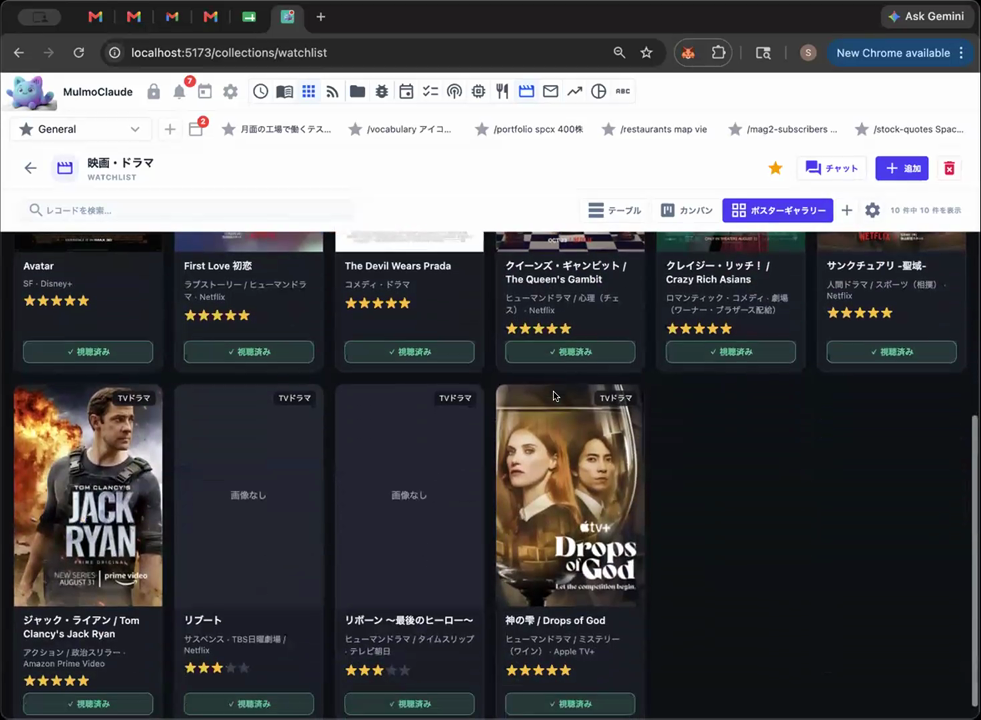Toggle 視聴済み on the リブート card

[x=249, y=704]
